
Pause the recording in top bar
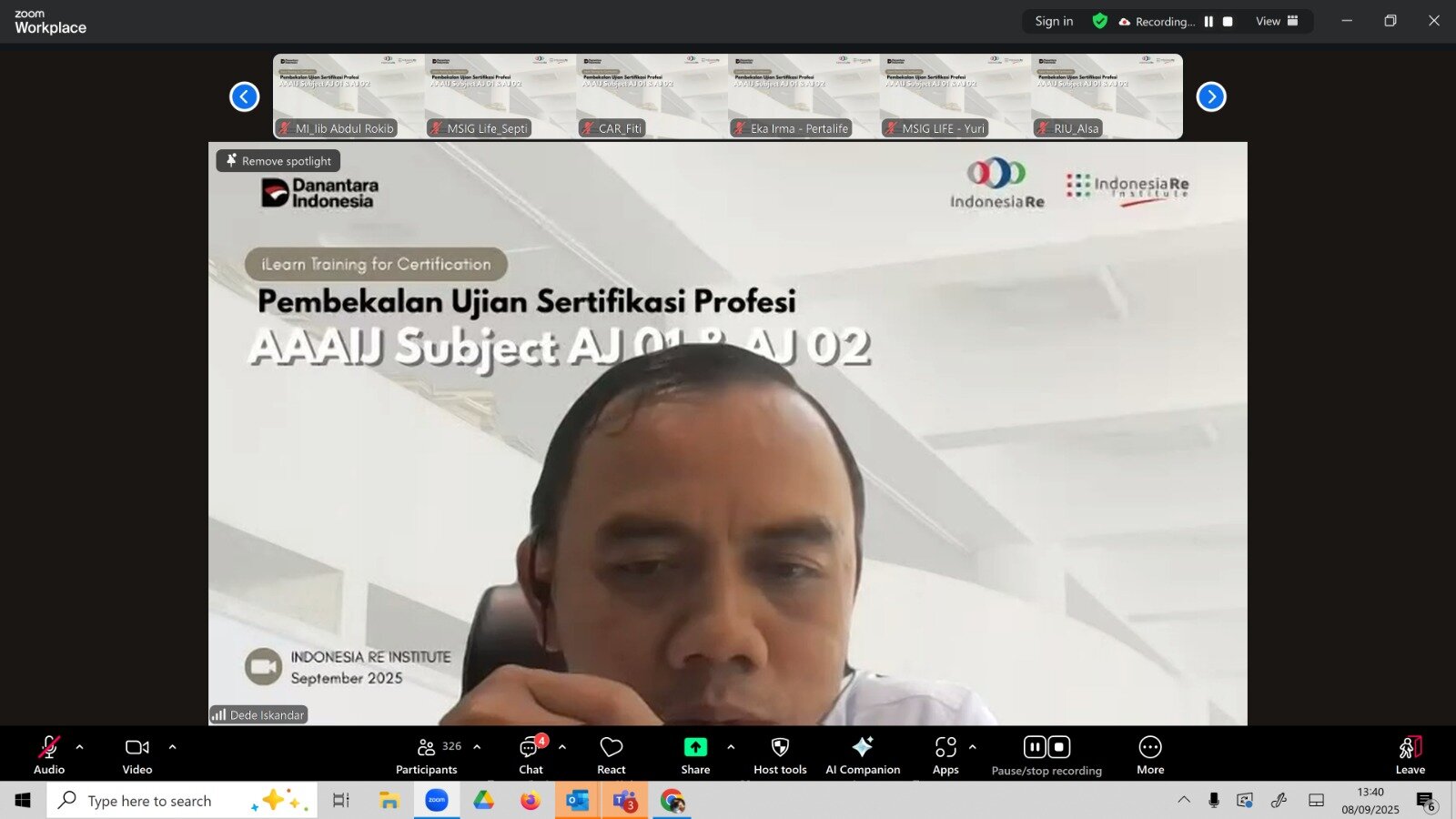[1208, 22]
